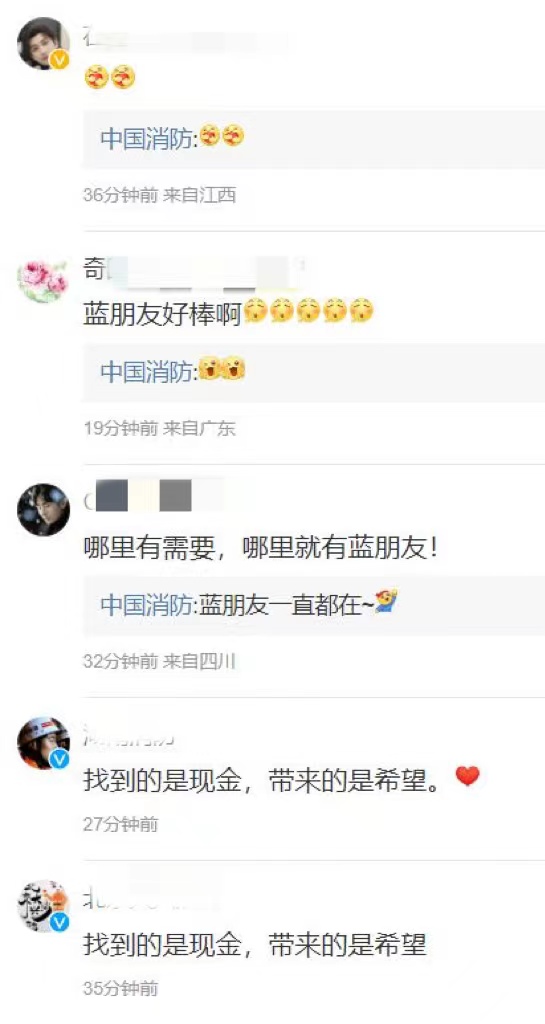Open the last commenter's calligraphy avatar
The width and height of the screenshot is (545, 1024).
click(43, 906)
